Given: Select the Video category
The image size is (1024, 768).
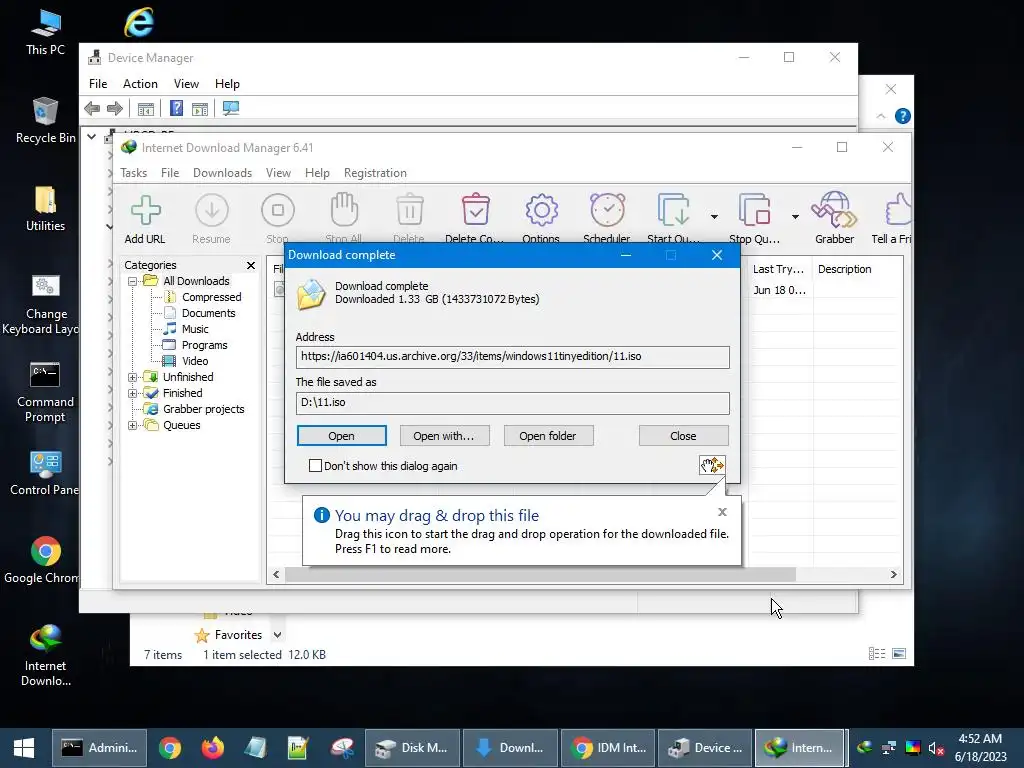Looking at the screenshot, I should (x=195, y=361).
